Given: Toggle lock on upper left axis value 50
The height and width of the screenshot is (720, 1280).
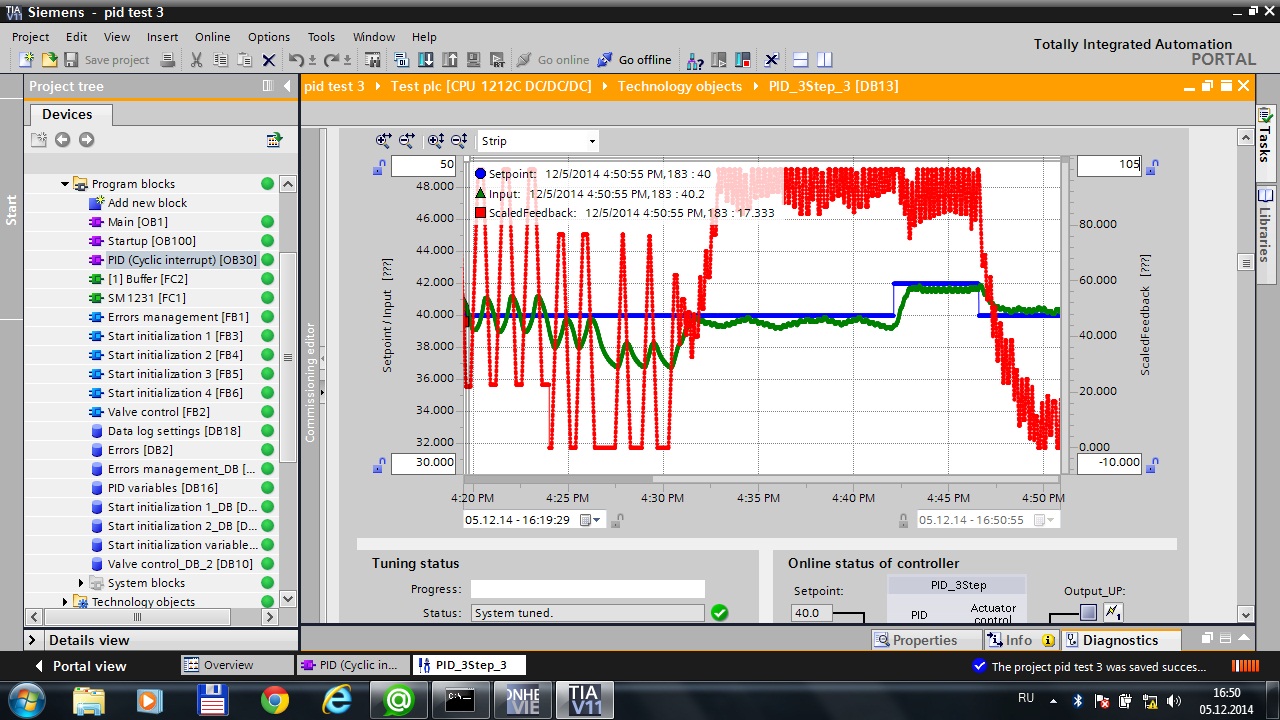Looking at the screenshot, I should 379,167.
